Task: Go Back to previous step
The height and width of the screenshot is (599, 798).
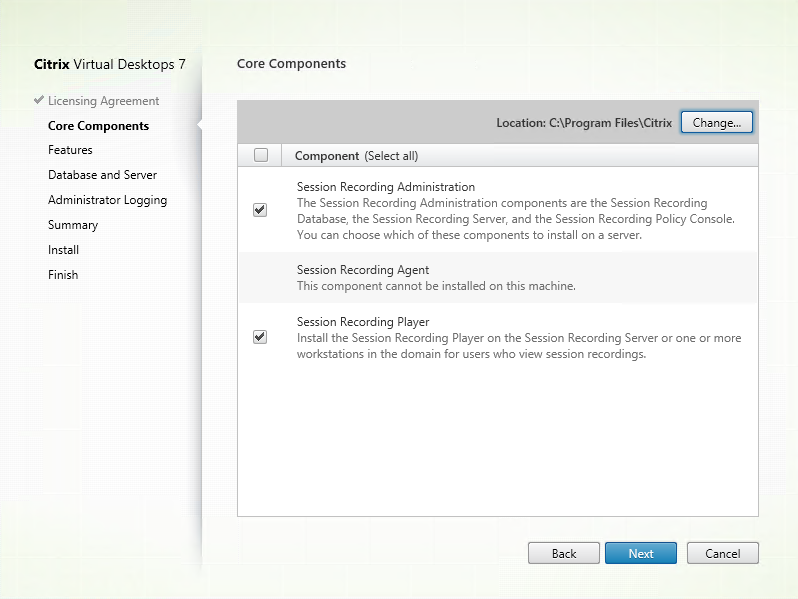Action: (x=564, y=553)
